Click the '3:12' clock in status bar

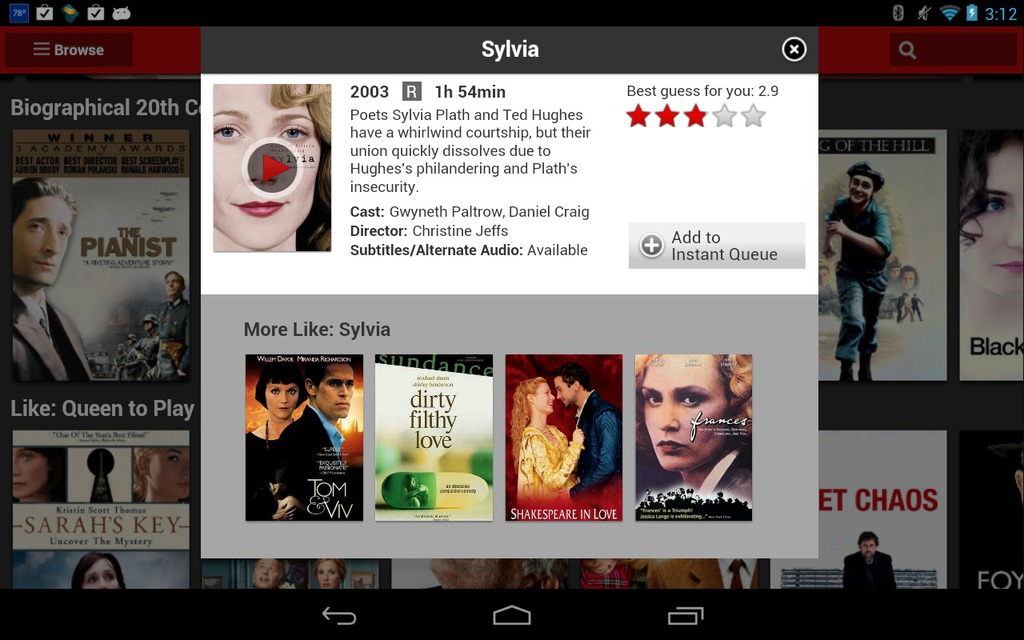[1000, 13]
